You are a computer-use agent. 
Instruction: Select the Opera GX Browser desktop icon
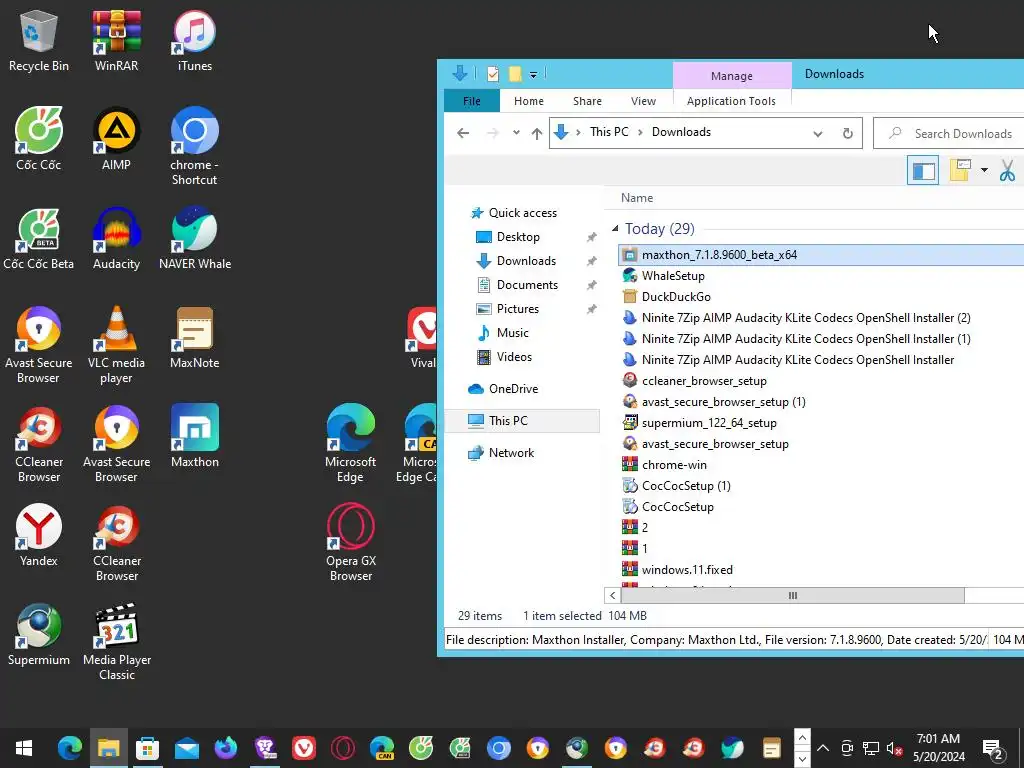pos(351,542)
